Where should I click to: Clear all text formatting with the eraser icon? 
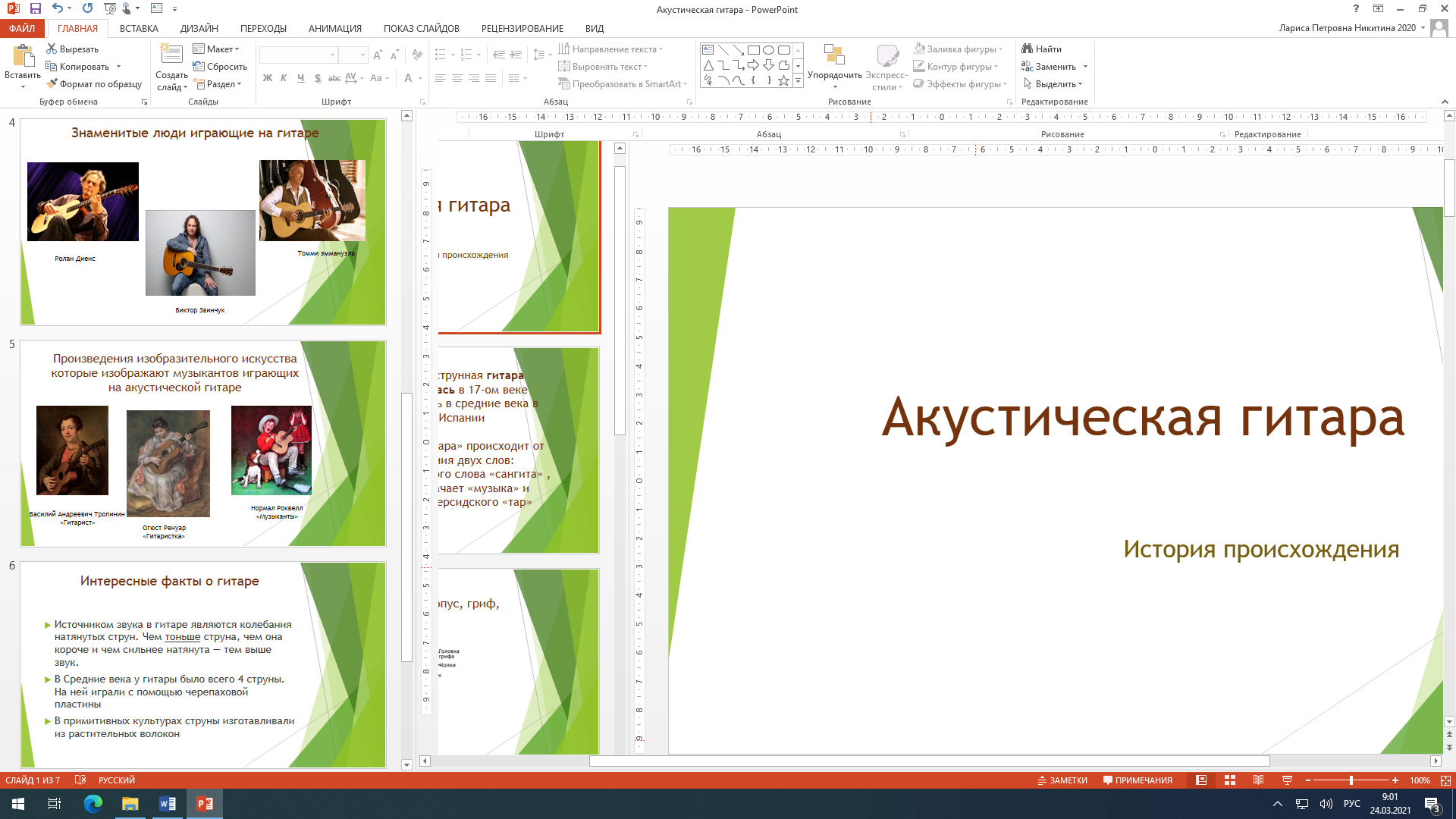coord(417,55)
